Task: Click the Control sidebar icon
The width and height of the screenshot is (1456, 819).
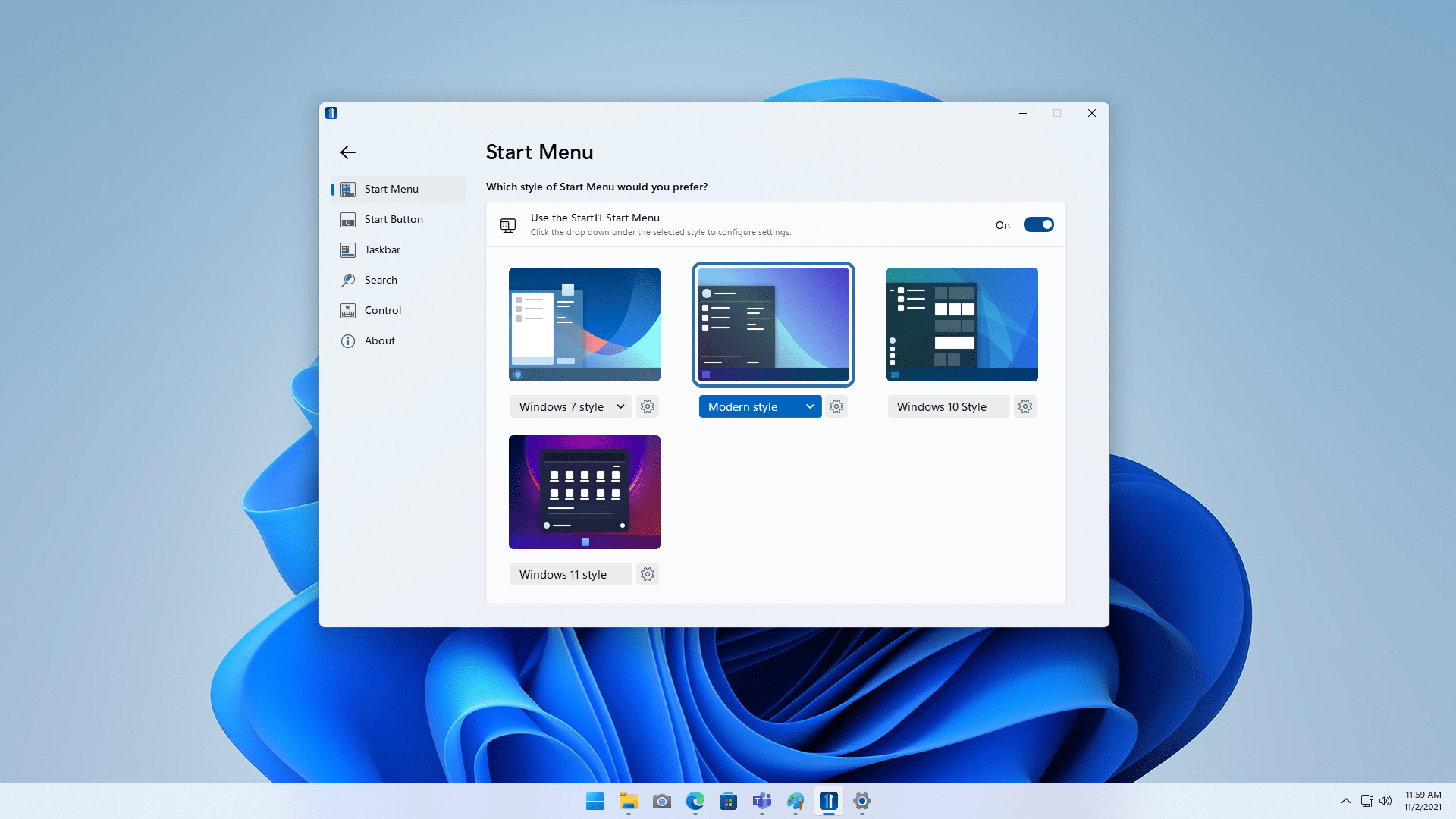Action: [348, 310]
